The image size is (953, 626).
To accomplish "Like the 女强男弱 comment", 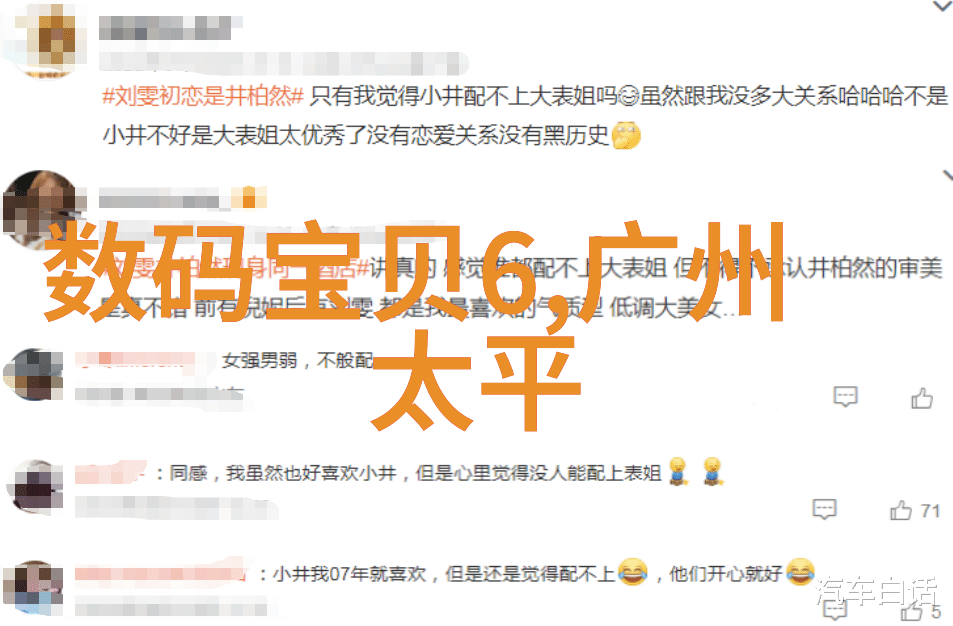I will (x=922, y=398).
